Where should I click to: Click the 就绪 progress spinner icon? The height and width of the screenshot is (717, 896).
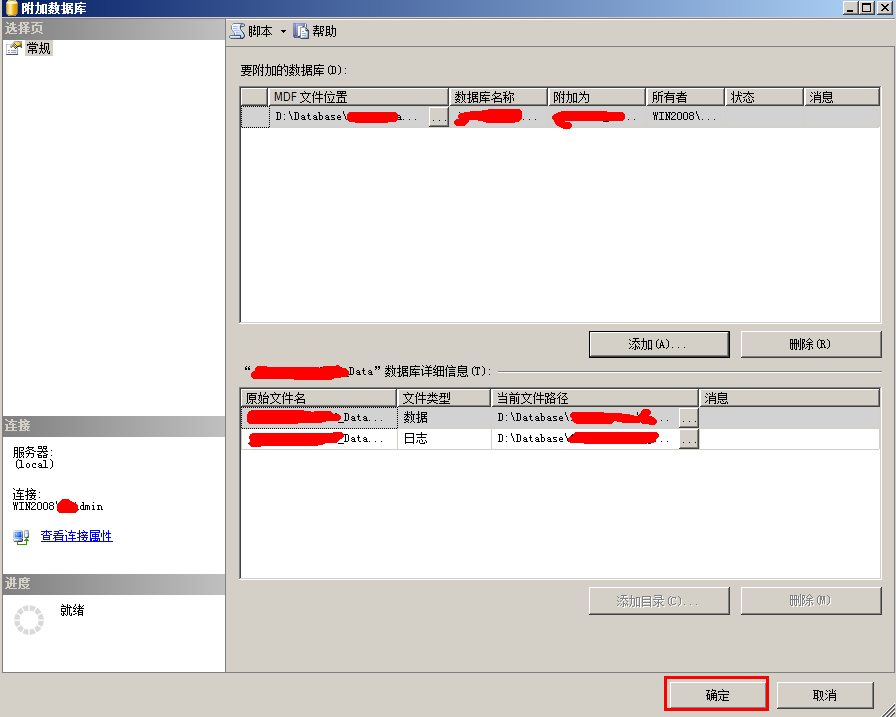point(29,620)
